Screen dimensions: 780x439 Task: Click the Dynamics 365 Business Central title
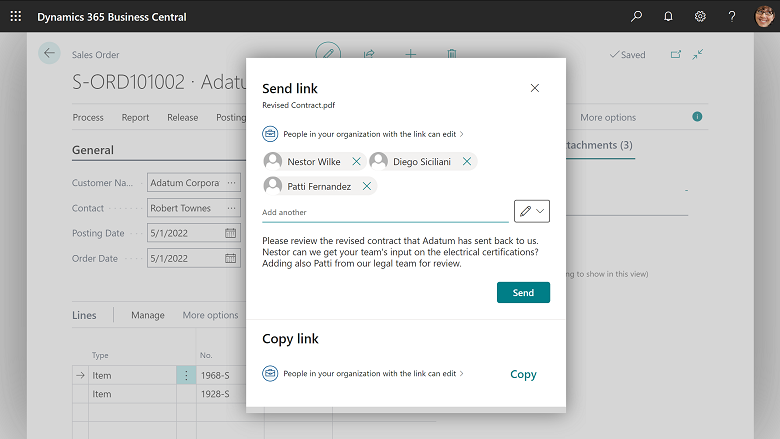point(112,17)
